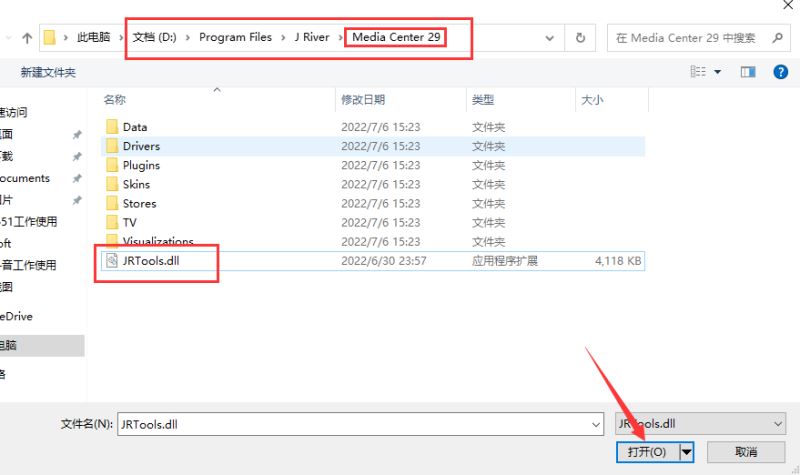Click the 2022/6/30 23:57 date cell
This screenshot has height=475, width=800.
(384, 261)
